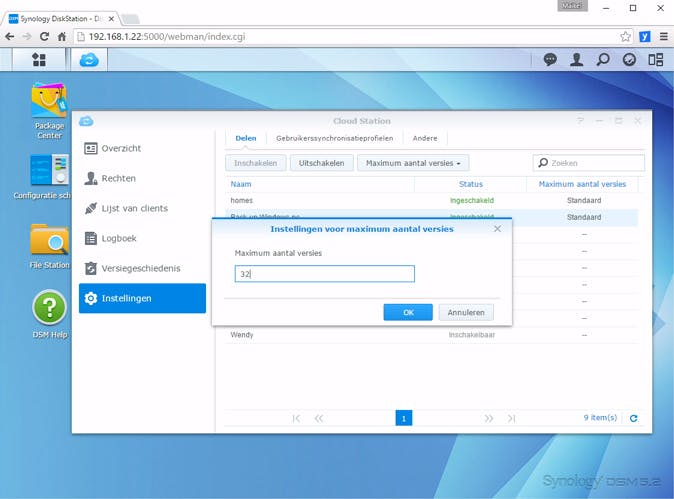674x499 pixels.
Task: Go to first page of list
Action: (296, 418)
